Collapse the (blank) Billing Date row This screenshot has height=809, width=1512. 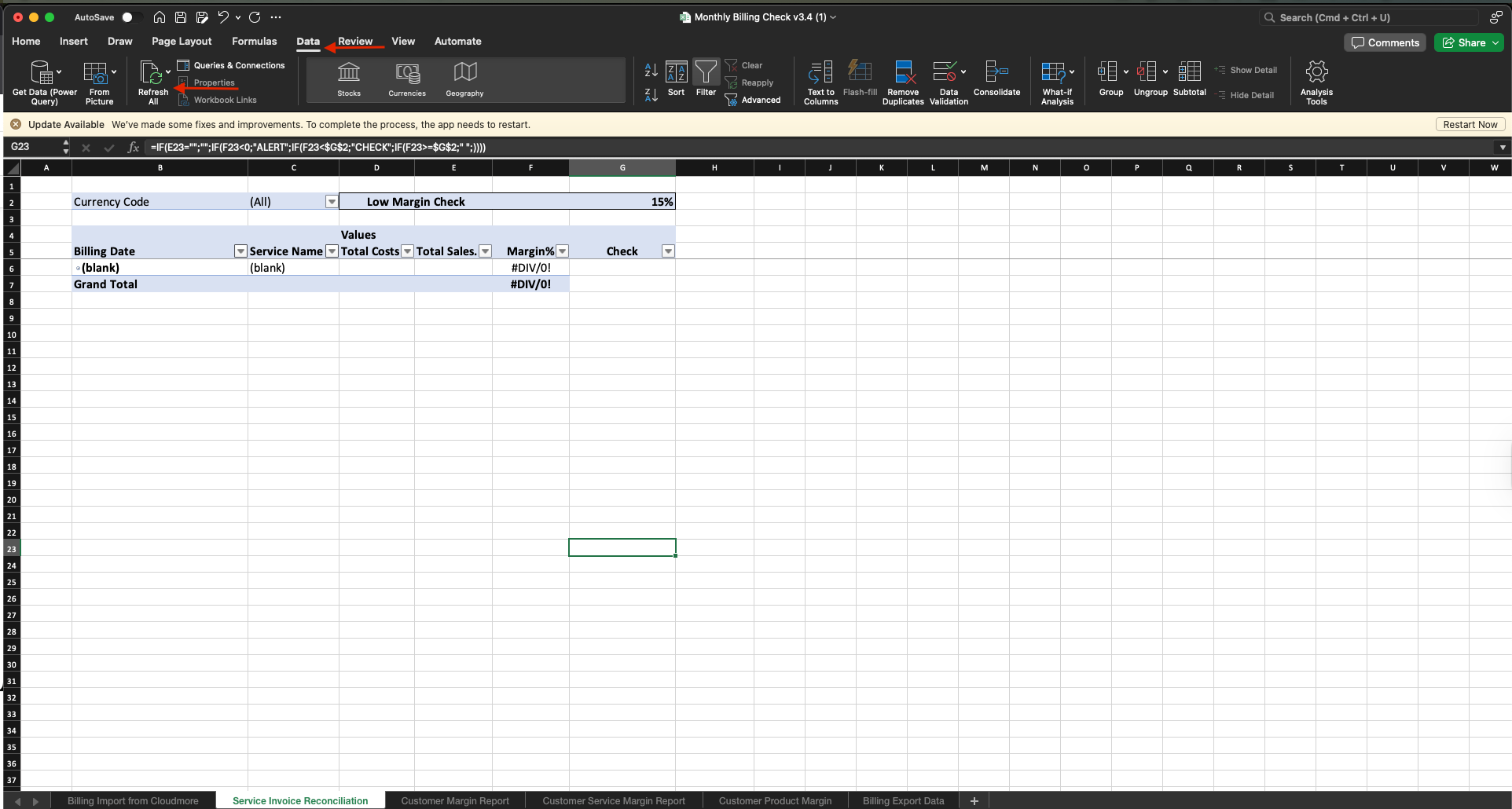(78, 269)
